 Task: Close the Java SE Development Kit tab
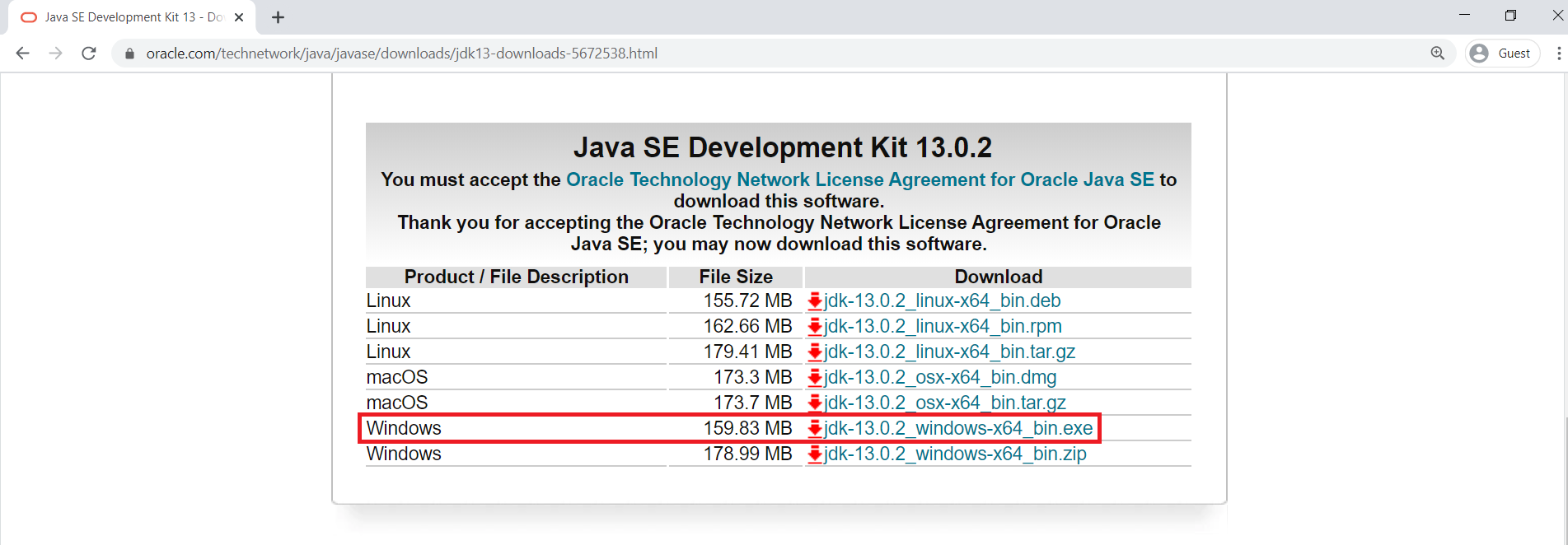(239, 17)
